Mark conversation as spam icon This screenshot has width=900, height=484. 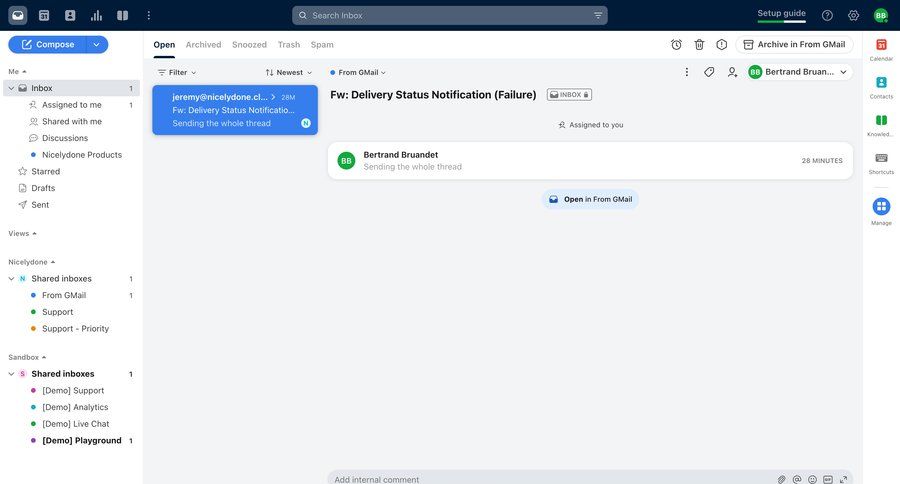coord(721,44)
